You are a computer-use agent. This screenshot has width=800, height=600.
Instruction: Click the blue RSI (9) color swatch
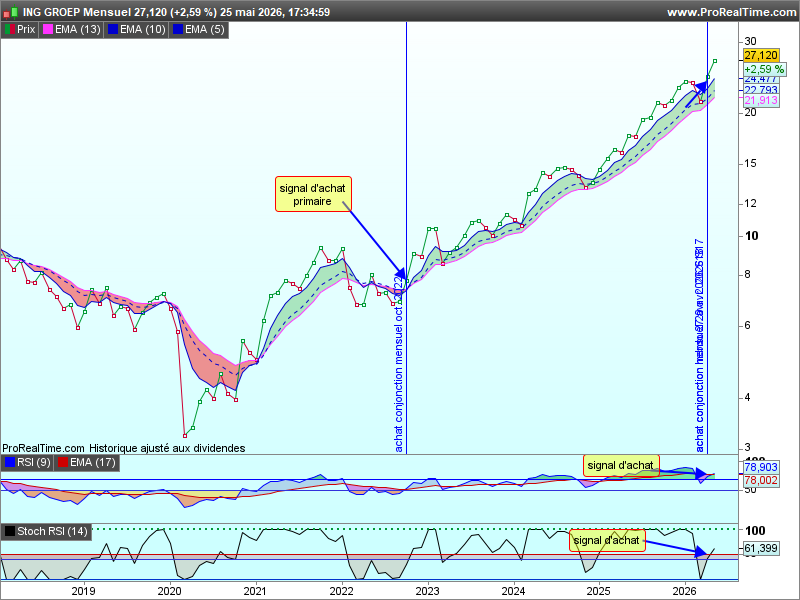click(10, 462)
